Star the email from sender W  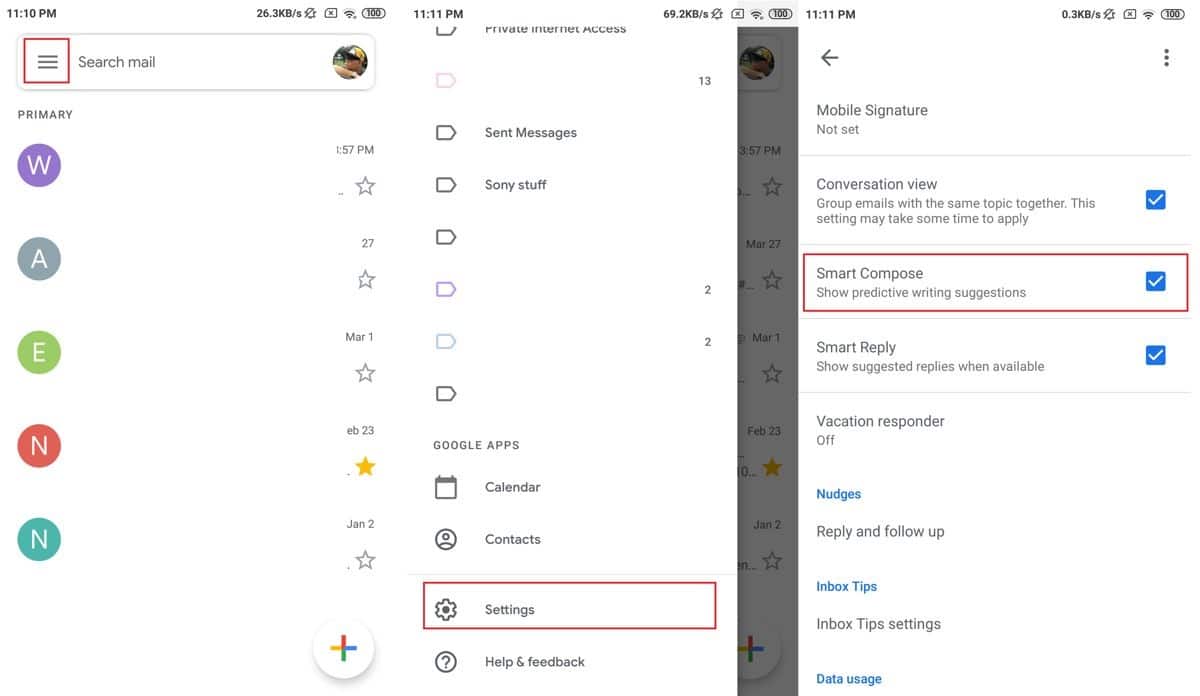pyautogui.click(x=366, y=186)
